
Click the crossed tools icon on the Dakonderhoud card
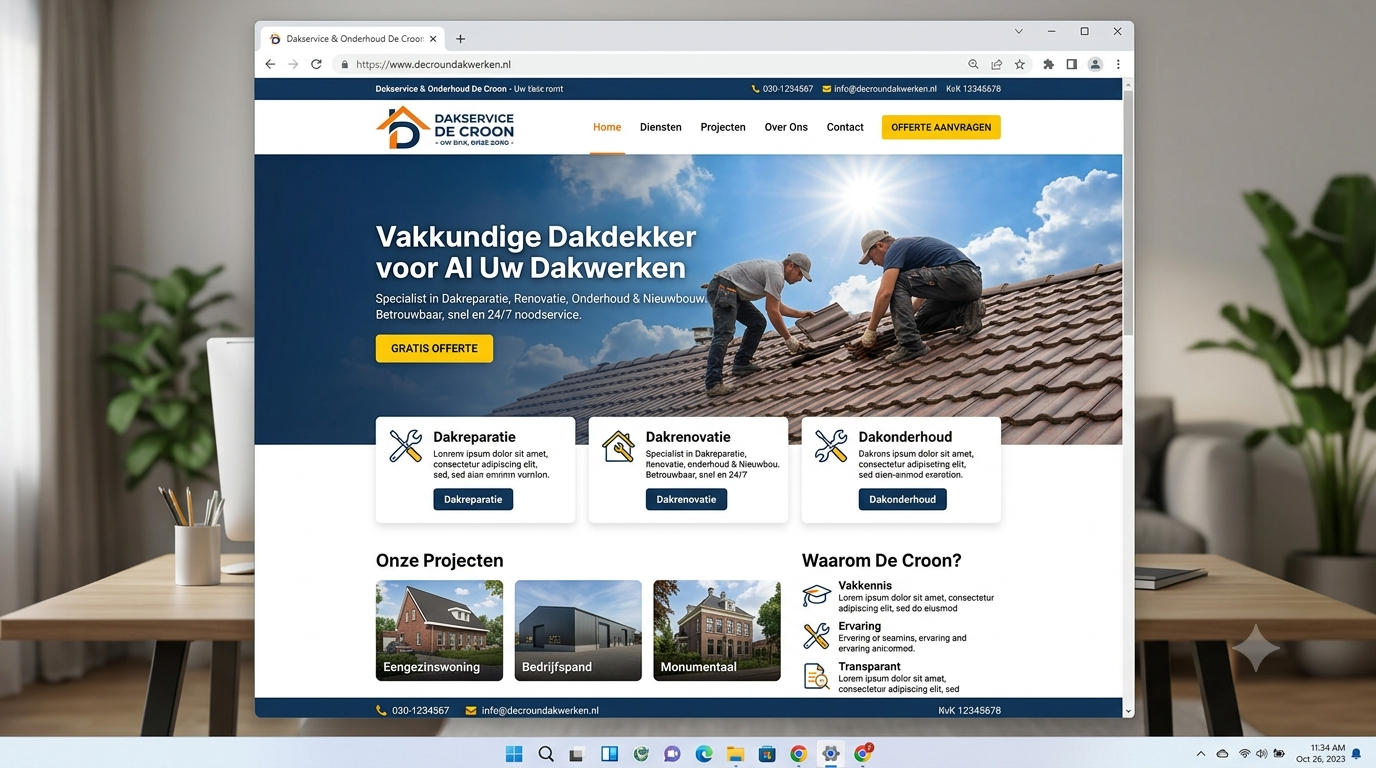[x=831, y=446]
